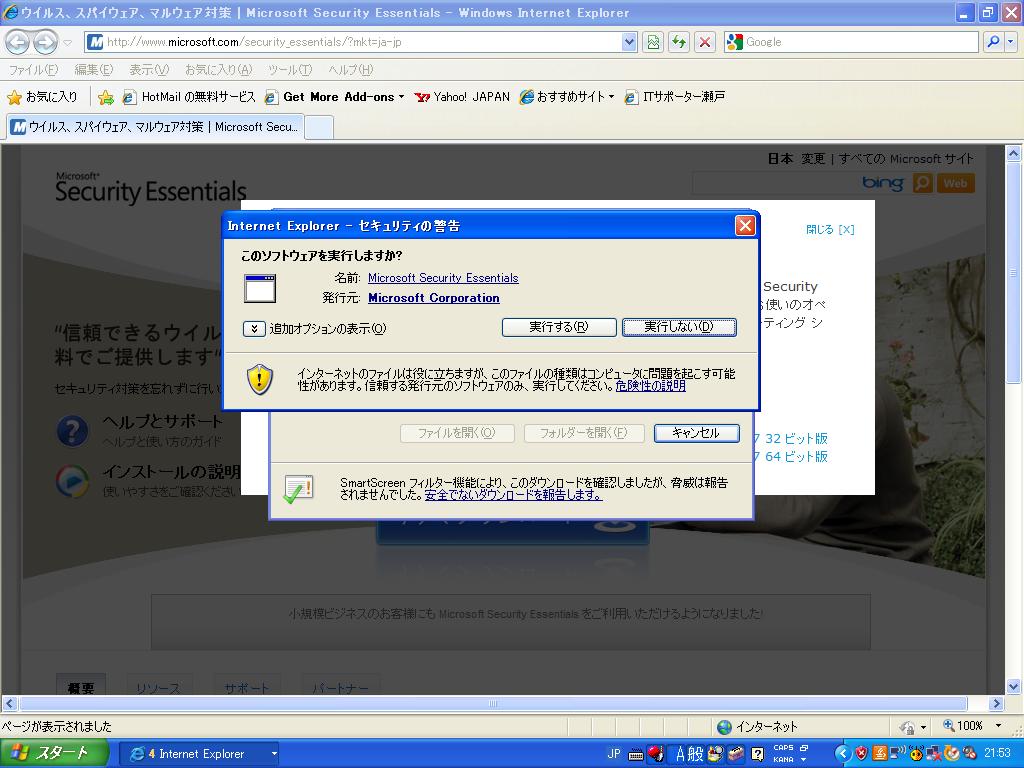Open a new blank tab
The width and height of the screenshot is (1024, 768).
[319, 127]
